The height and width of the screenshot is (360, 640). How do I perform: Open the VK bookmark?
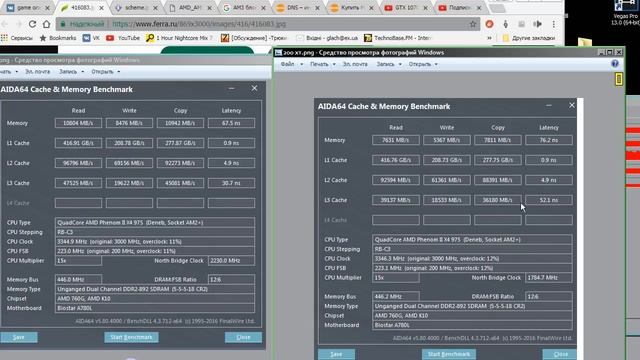(91, 38)
